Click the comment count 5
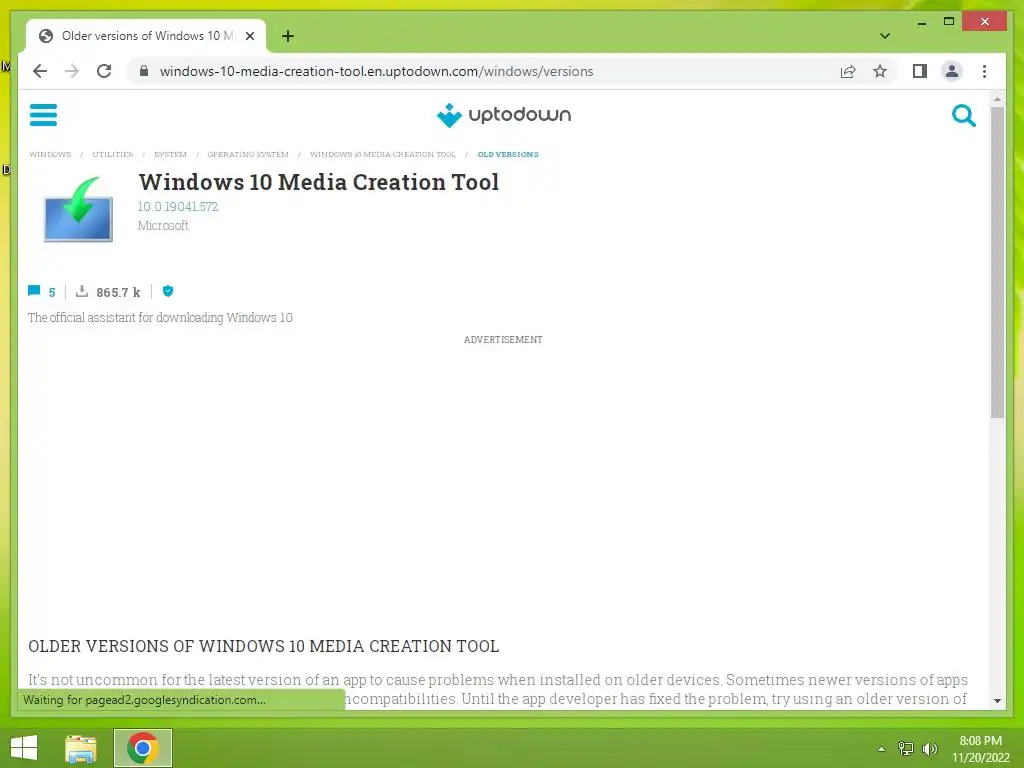1024x768 pixels. (52, 292)
